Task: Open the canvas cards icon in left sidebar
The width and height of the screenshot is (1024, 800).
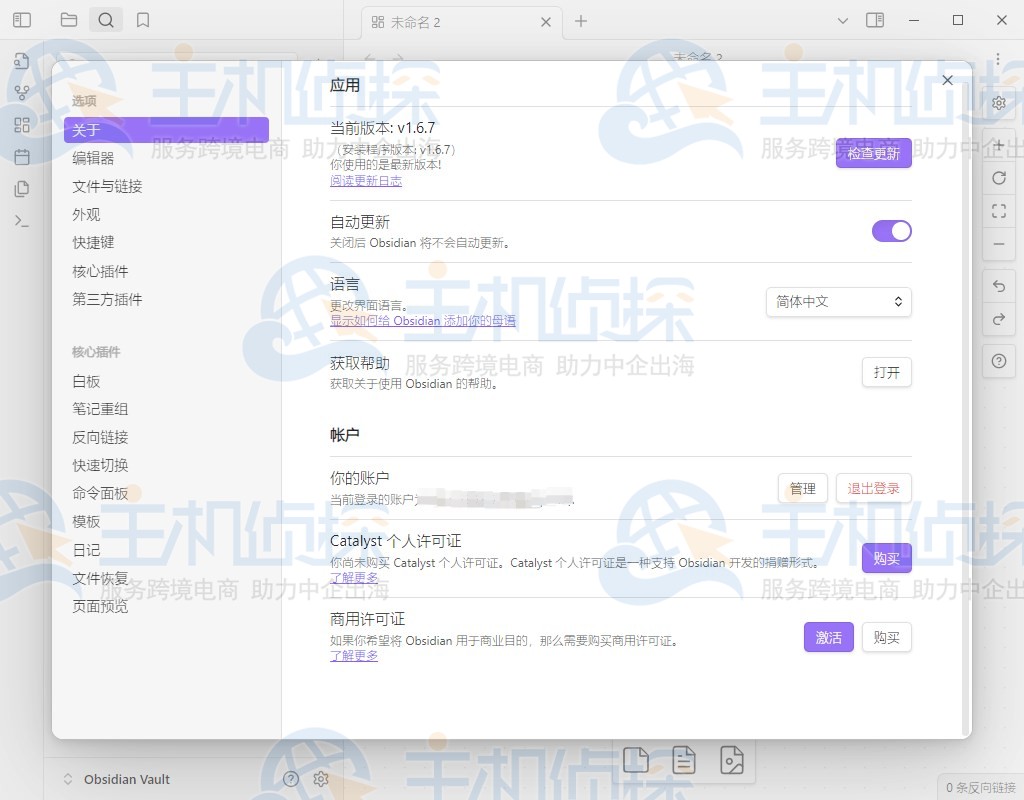Action: [x=21, y=124]
